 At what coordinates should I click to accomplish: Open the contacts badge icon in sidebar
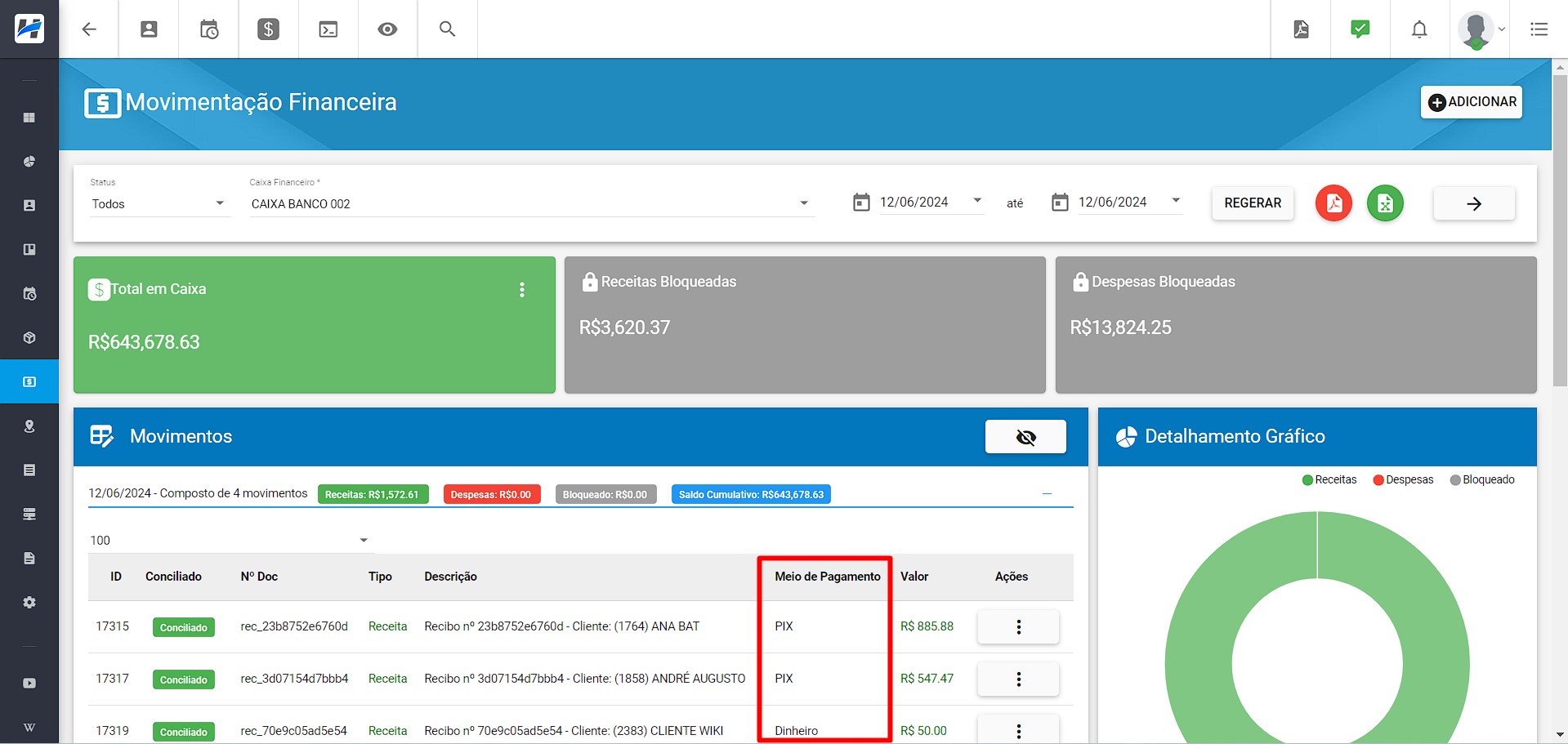pyautogui.click(x=29, y=206)
